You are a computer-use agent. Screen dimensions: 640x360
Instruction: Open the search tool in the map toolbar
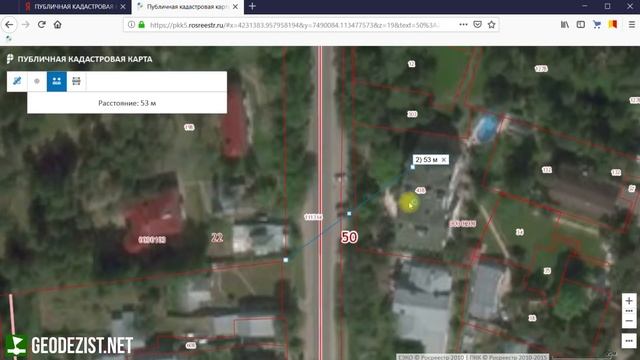click(17, 81)
